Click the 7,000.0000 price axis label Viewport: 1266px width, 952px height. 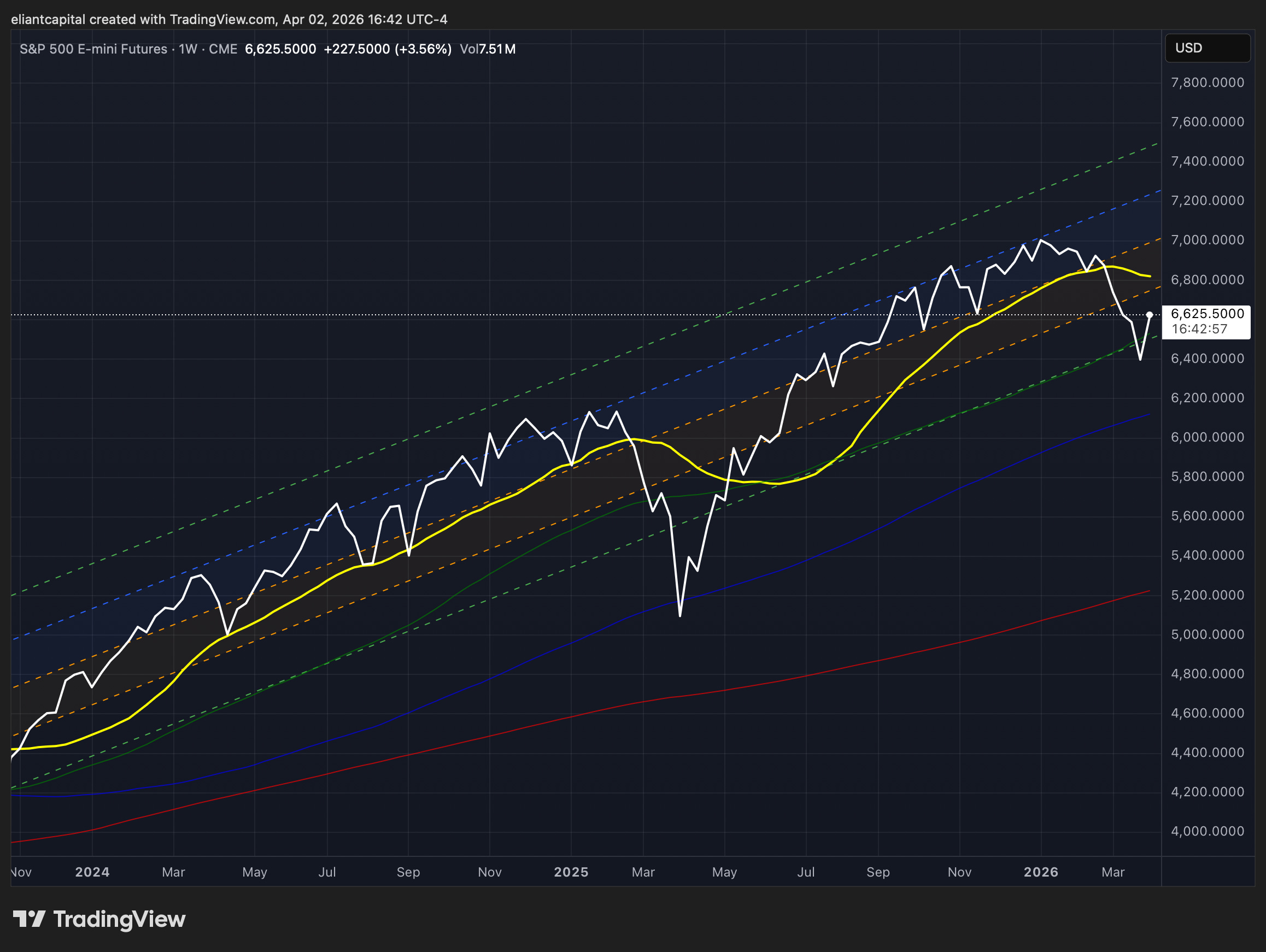coord(1207,240)
